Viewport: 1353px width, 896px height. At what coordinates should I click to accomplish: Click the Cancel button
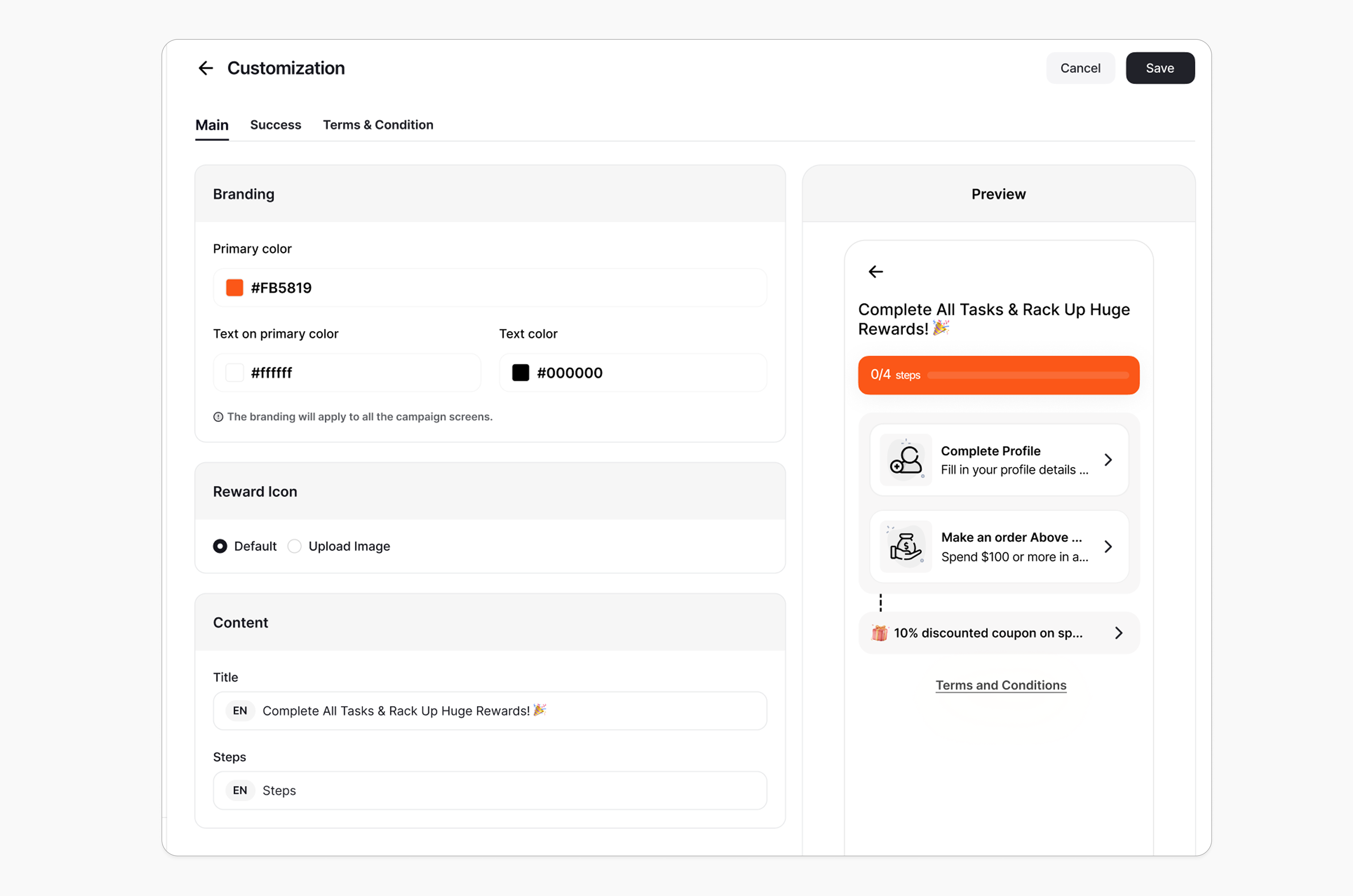point(1080,68)
